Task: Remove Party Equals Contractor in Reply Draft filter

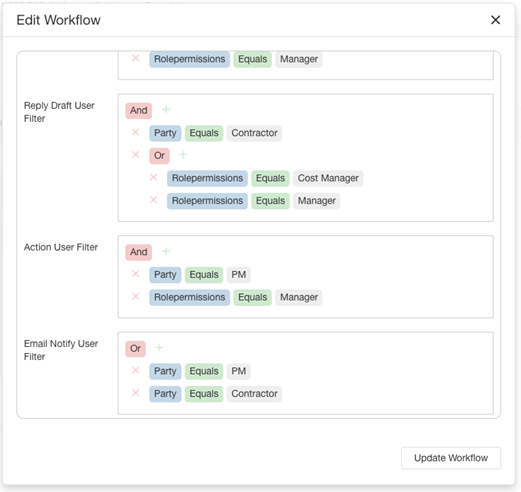Action: [x=136, y=132]
